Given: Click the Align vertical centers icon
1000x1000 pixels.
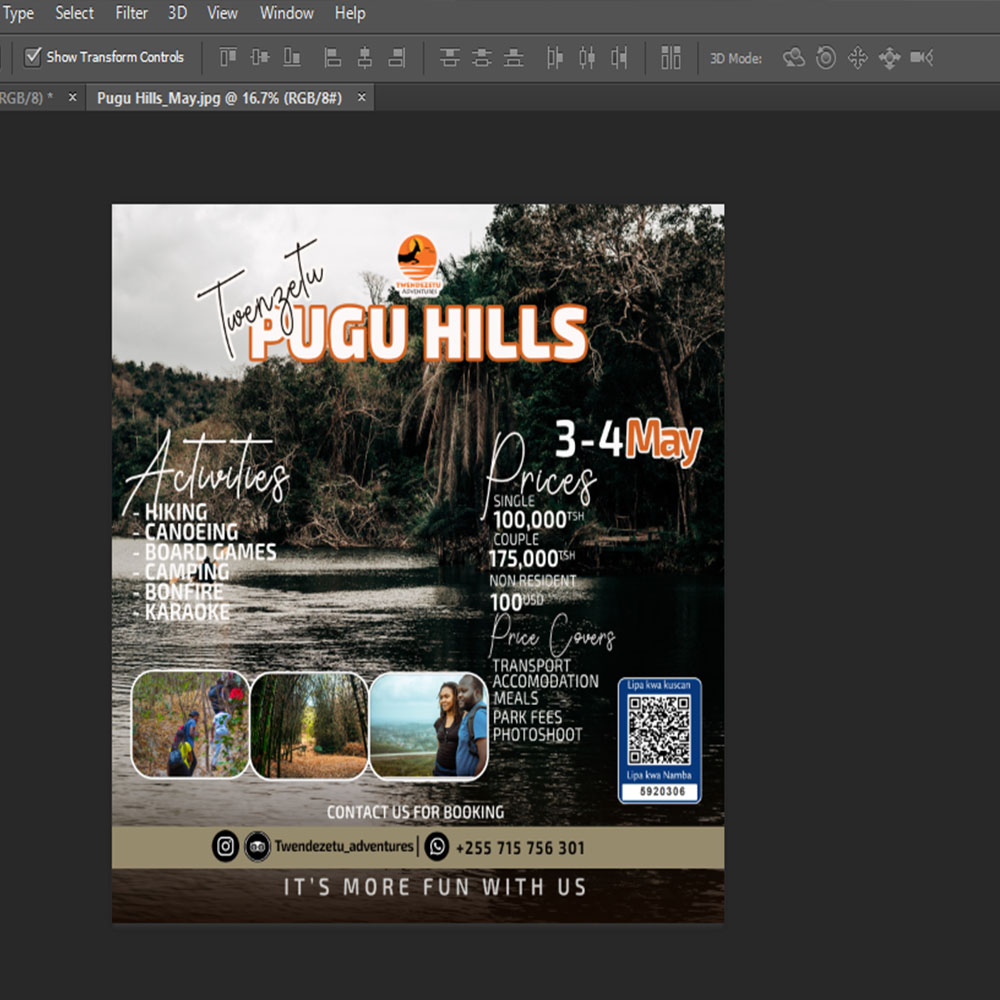Looking at the screenshot, I should [x=260, y=58].
